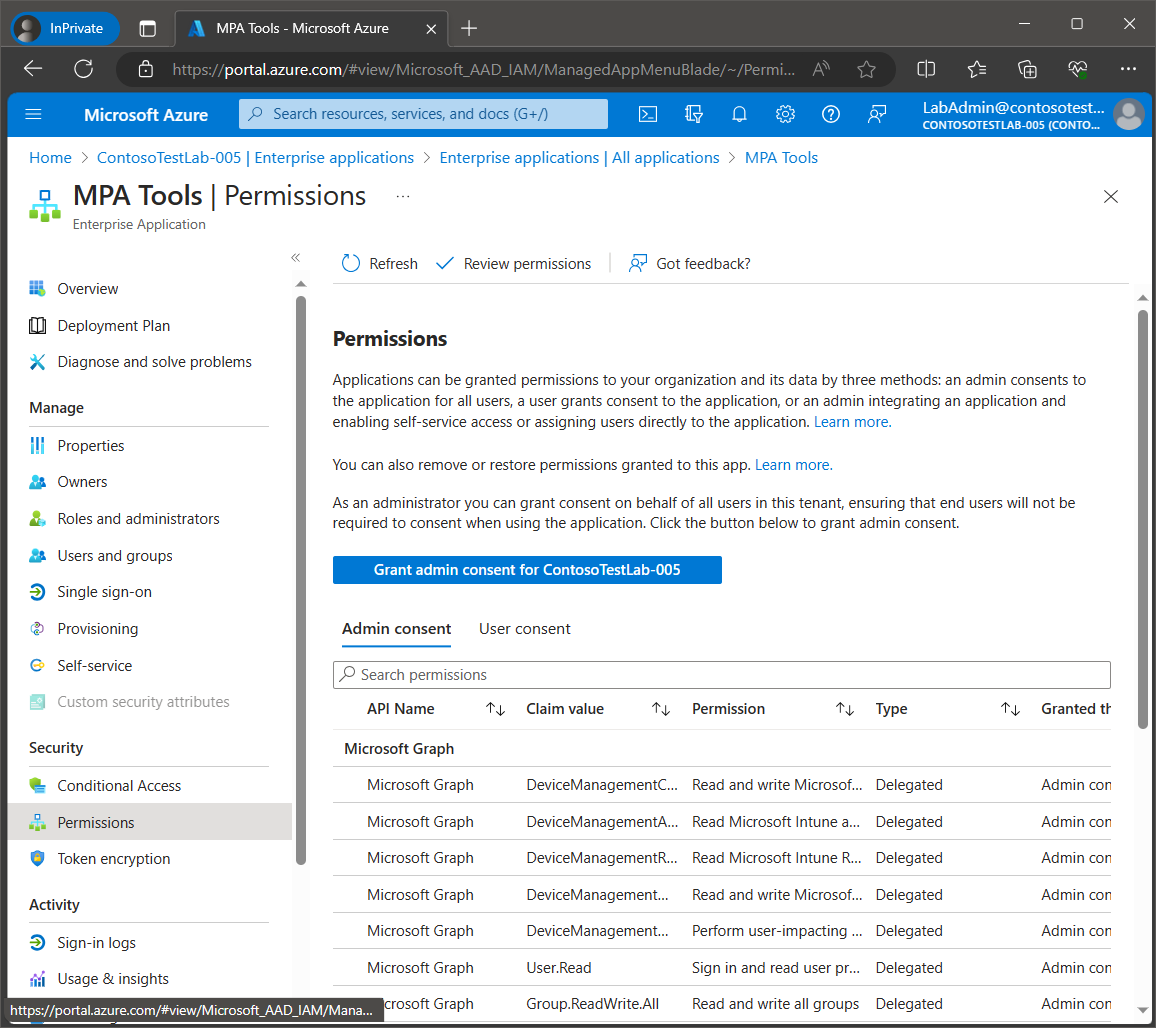Image resolution: width=1156 pixels, height=1028 pixels.
Task: Open the Help question mark icon
Action: pos(831,114)
